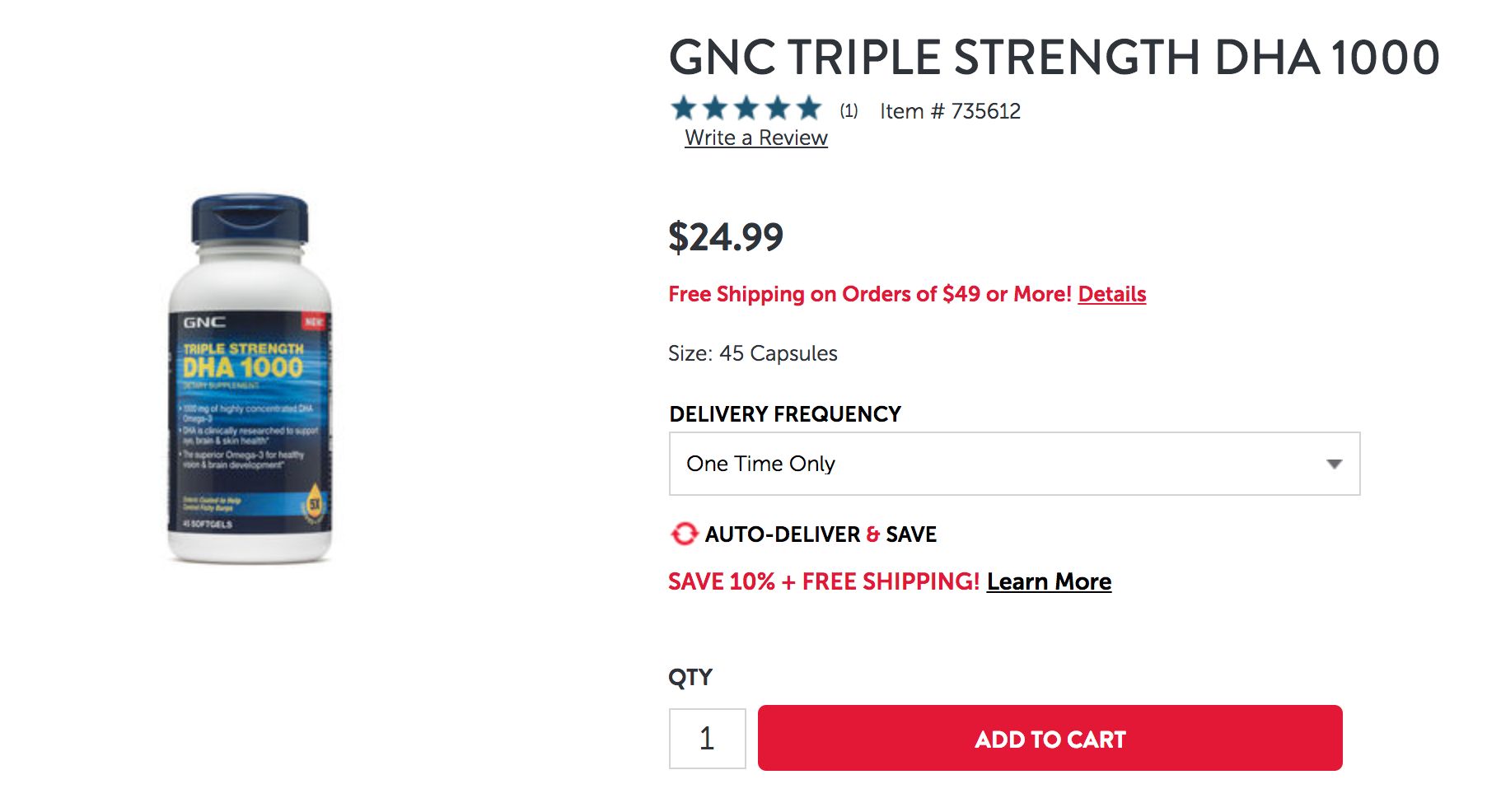Click the DHA 1000 bottle product image
This screenshot has height=812, width=1501.
[250, 379]
